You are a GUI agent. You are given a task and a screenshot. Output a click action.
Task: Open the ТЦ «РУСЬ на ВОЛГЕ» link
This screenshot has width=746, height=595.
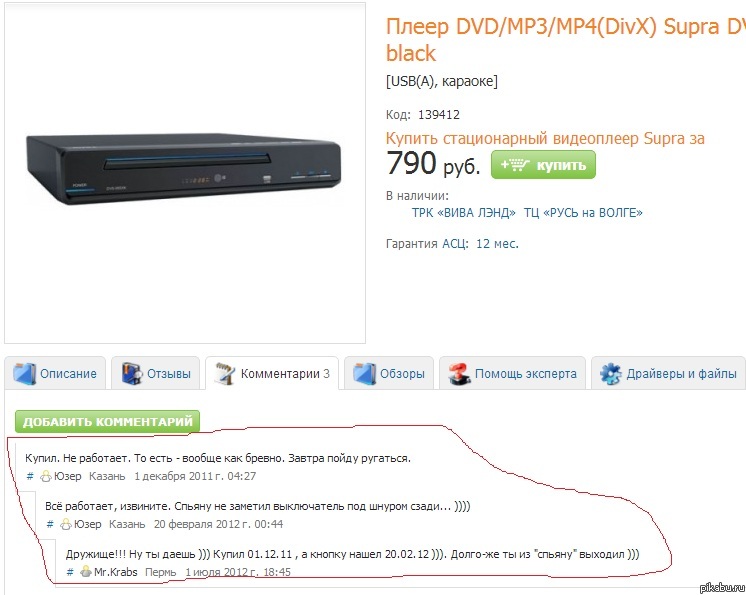[583, 213]
